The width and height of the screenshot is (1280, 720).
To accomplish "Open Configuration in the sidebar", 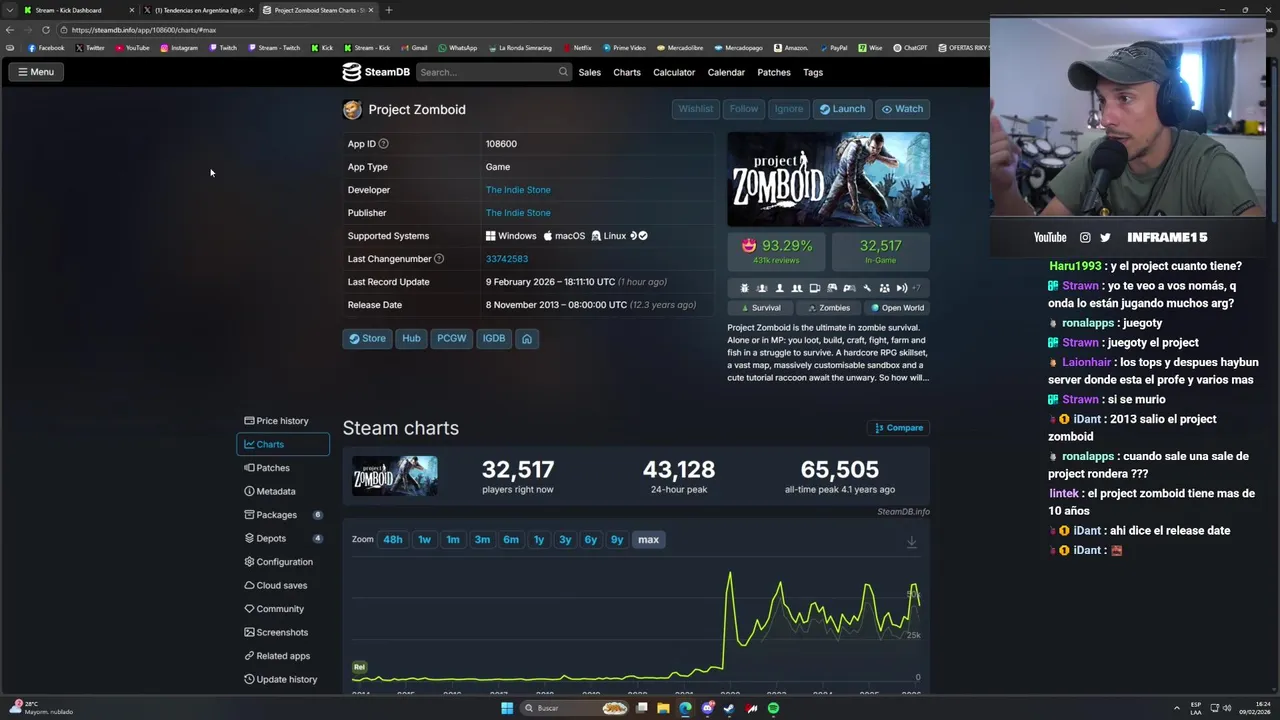I will pyautogui.click(x=283, y=562).
